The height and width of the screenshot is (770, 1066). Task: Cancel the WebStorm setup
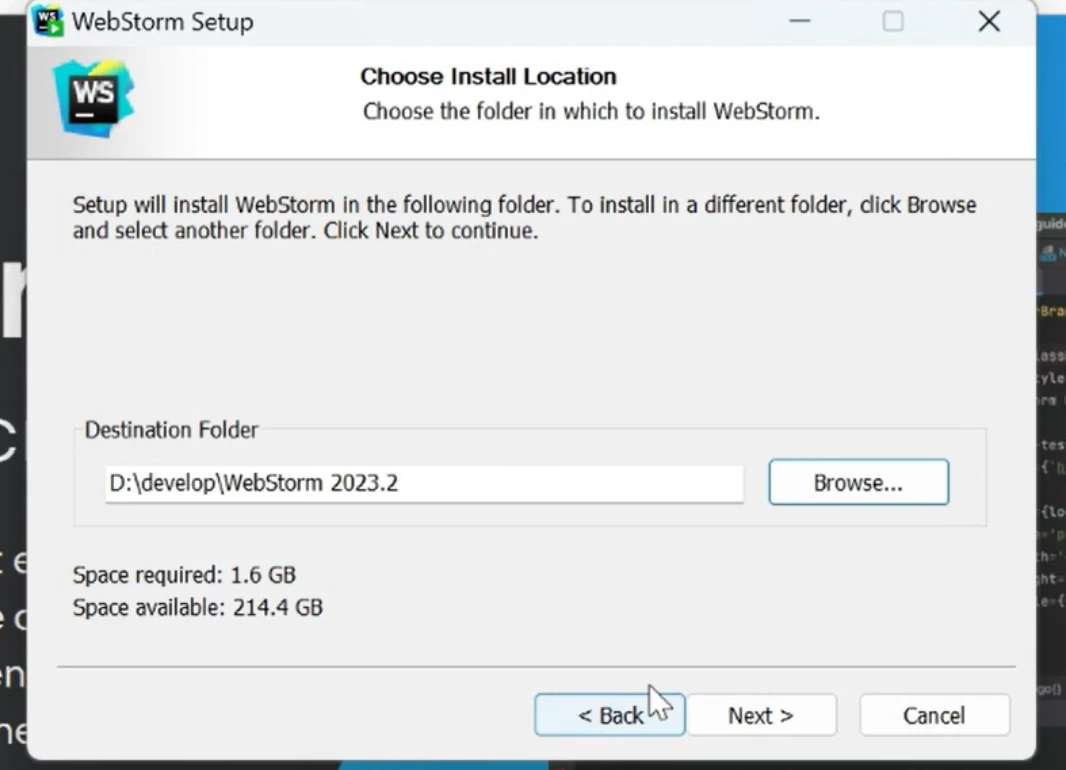(x=934, y=715)
